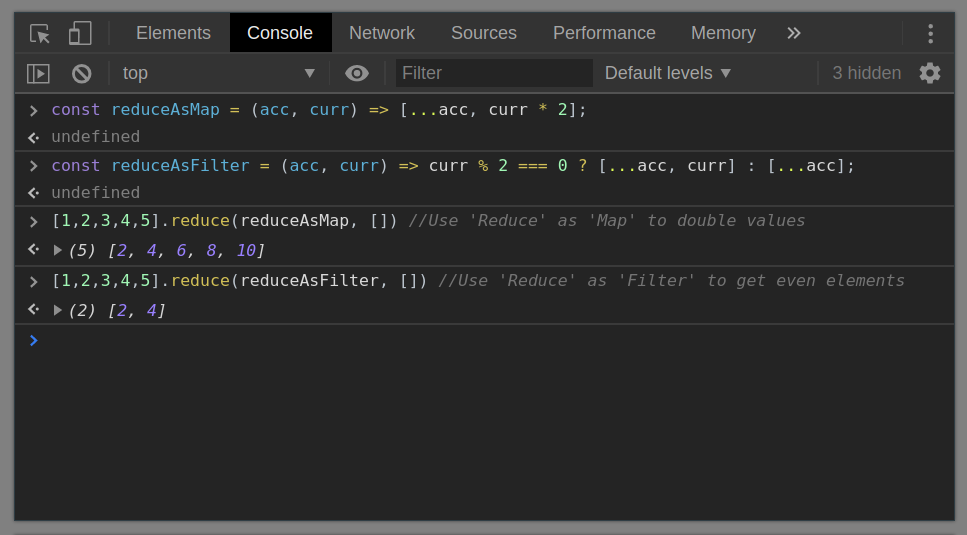Click the blue prompt chevron
Image resolution: width=967 pixels, height=535 pixels.
pyautogui.click(x=34, y=340)
